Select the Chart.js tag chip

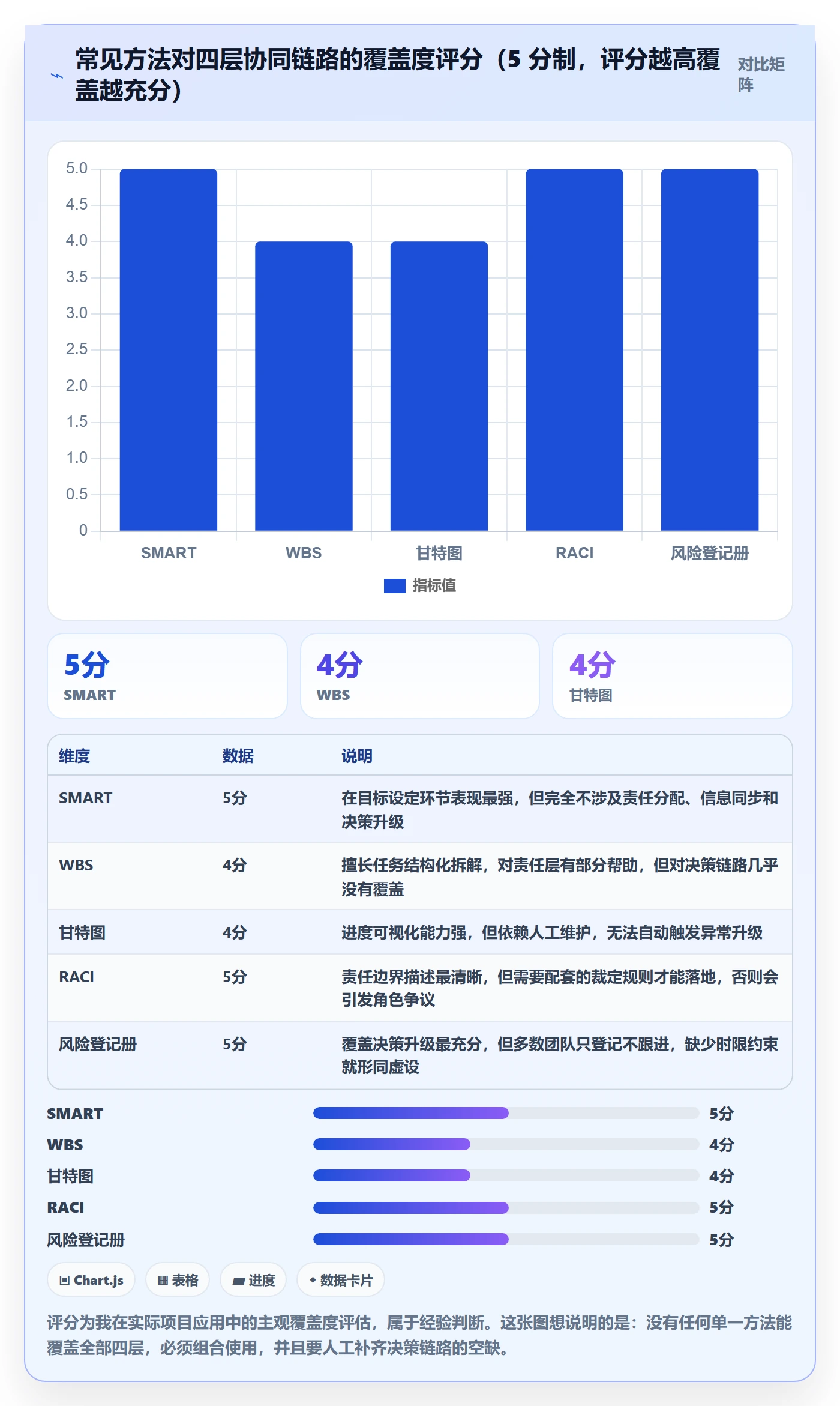pyautogui.click(x=91, y=1280)
